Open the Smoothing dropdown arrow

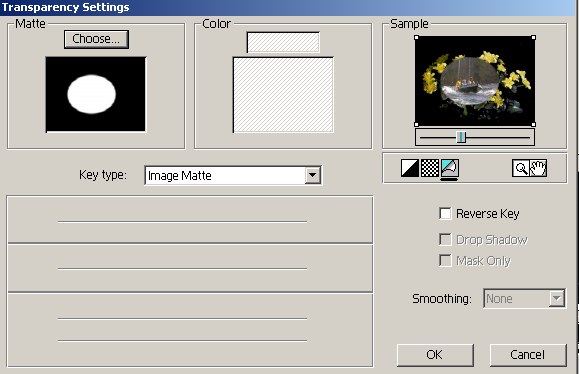pos(556,298)
